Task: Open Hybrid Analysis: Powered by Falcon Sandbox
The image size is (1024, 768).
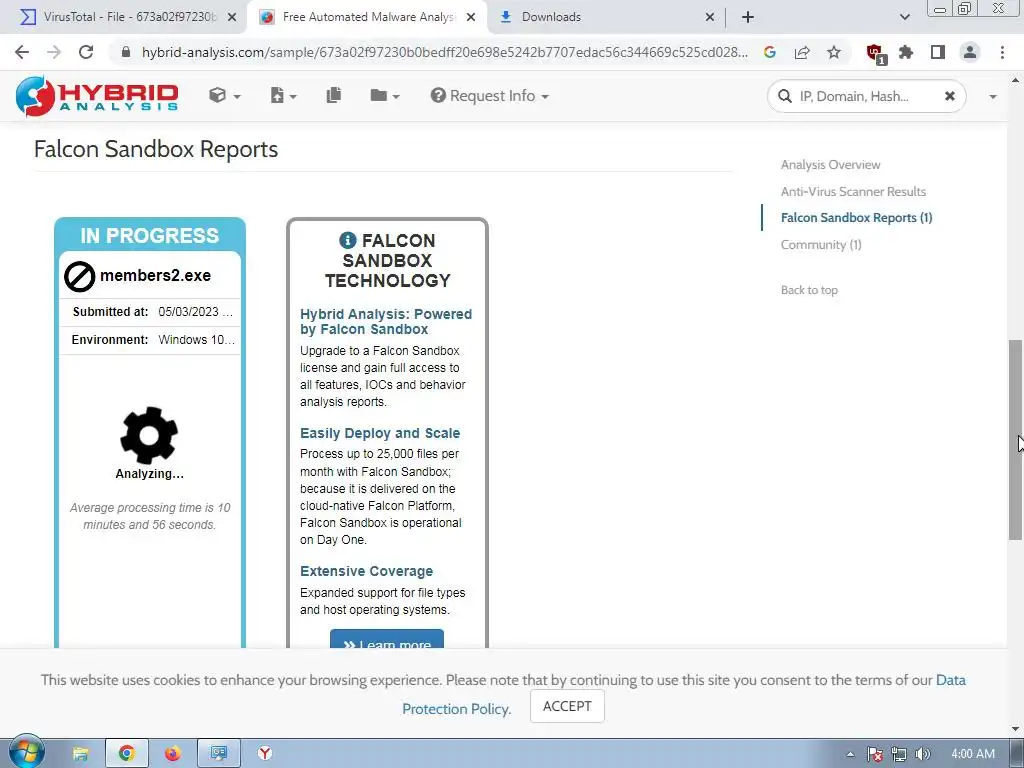Action: [x=386, y=321]
